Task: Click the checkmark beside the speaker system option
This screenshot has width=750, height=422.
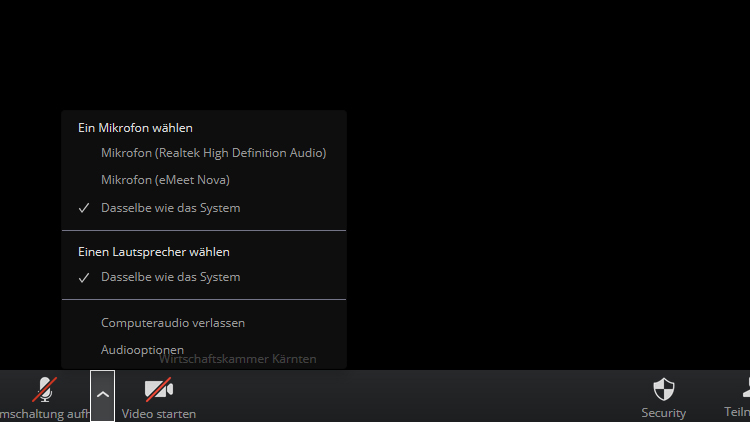Action: click(84, 277)
